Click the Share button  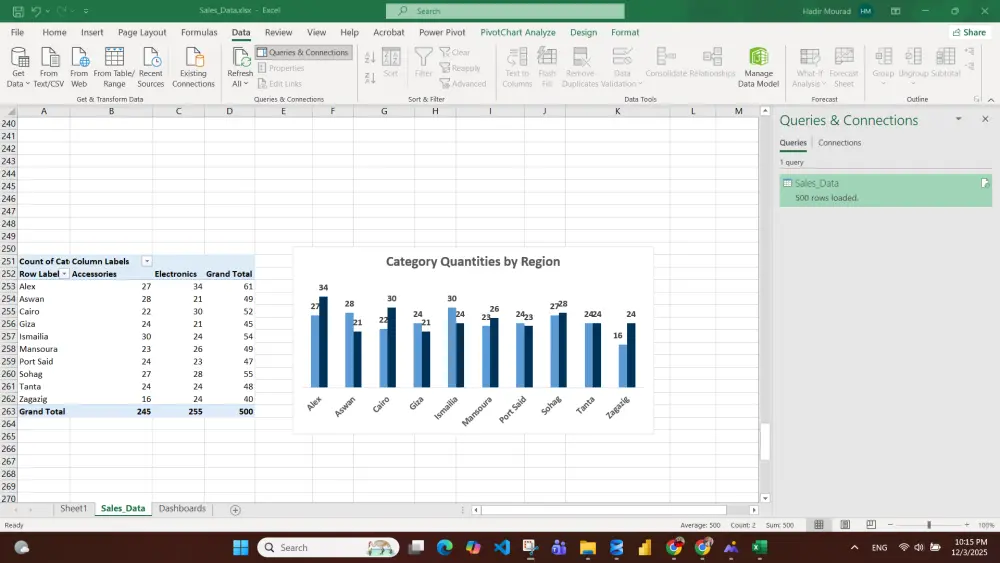(969, 33)
